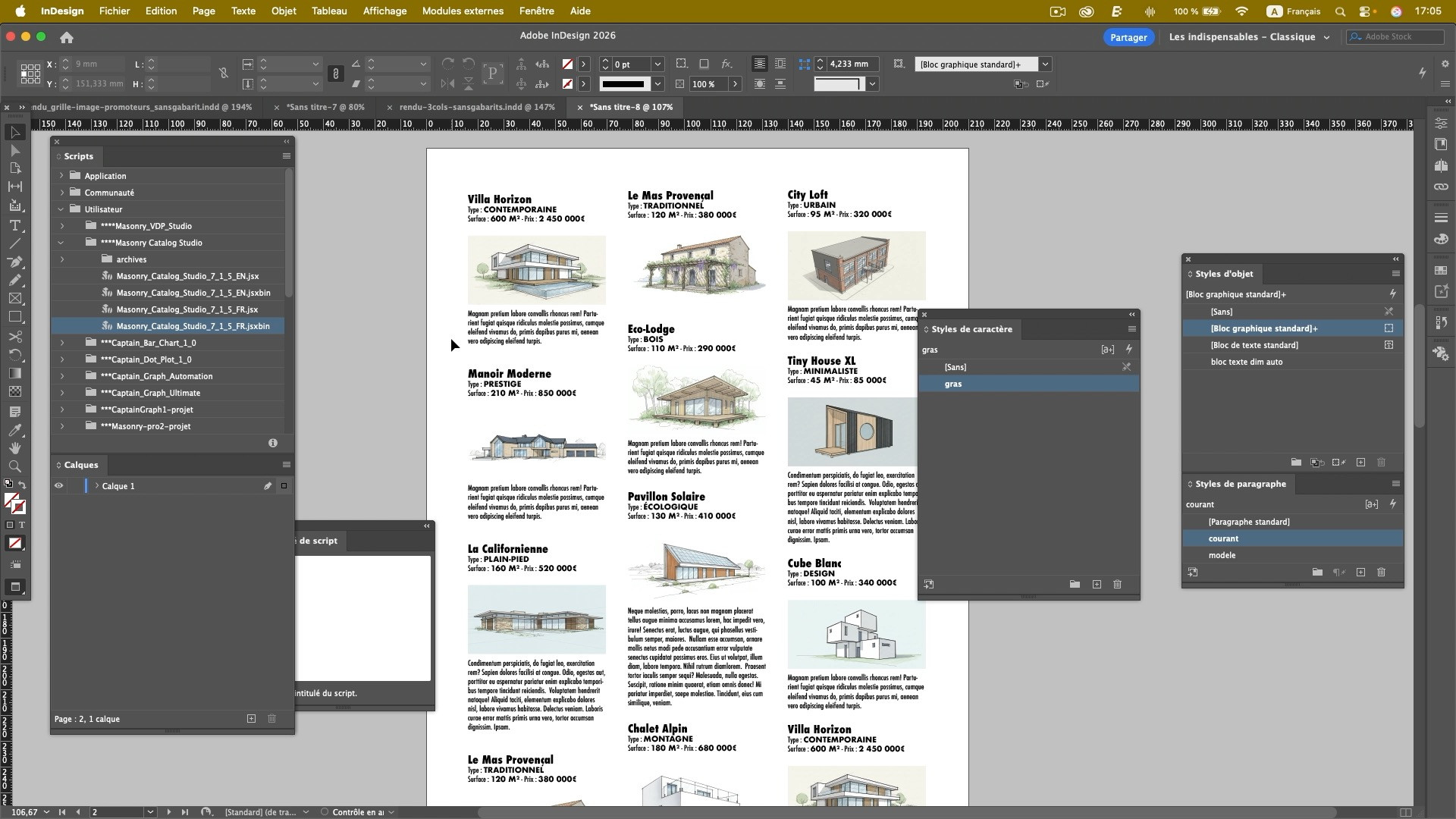Activate the Zoom tool magnifier
Viewport: 1456px width, 819px height.
click(14, 466)
